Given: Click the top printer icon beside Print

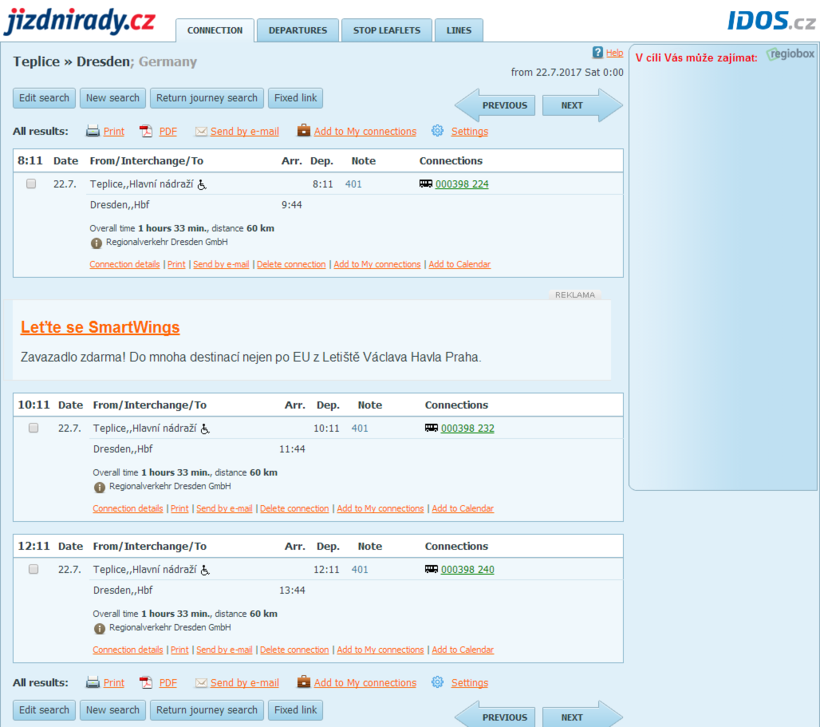Looking at the screenshot, I should 93,131.
